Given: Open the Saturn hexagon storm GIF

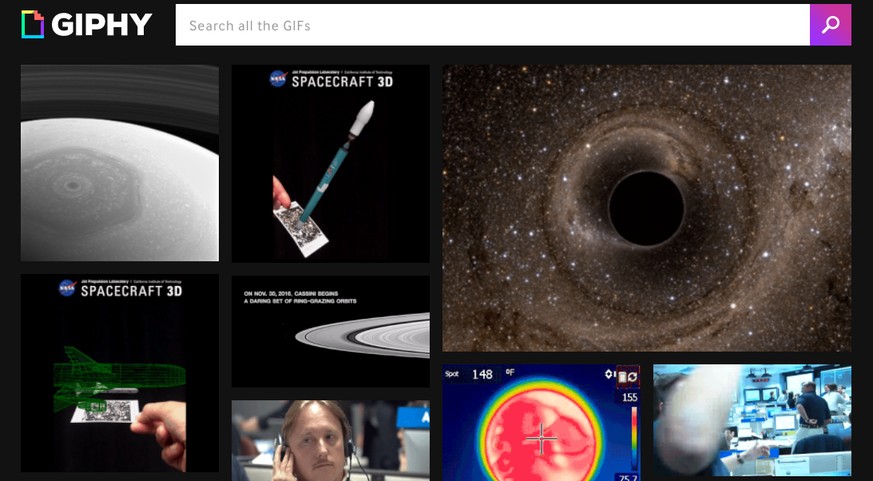Looking at the screenshot, I should point(119,163).
